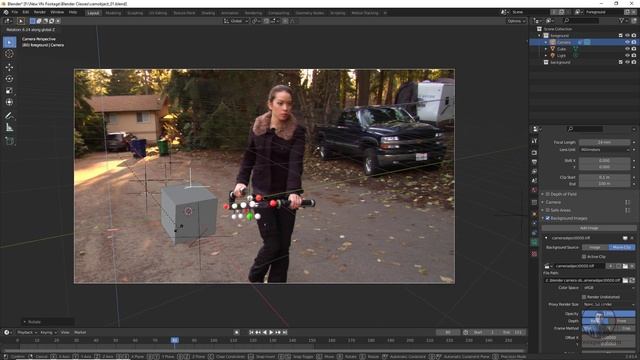Click the outliner filter funnel icon

tap(621, 20)
